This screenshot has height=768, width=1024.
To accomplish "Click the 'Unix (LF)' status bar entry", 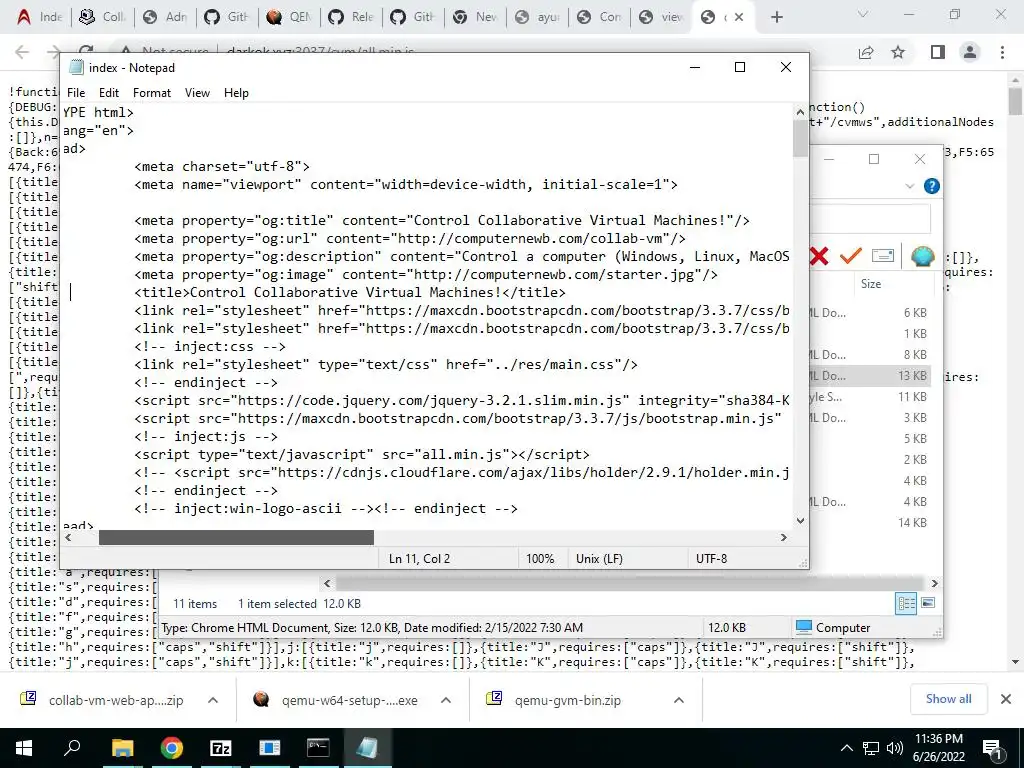I will 599,558.
